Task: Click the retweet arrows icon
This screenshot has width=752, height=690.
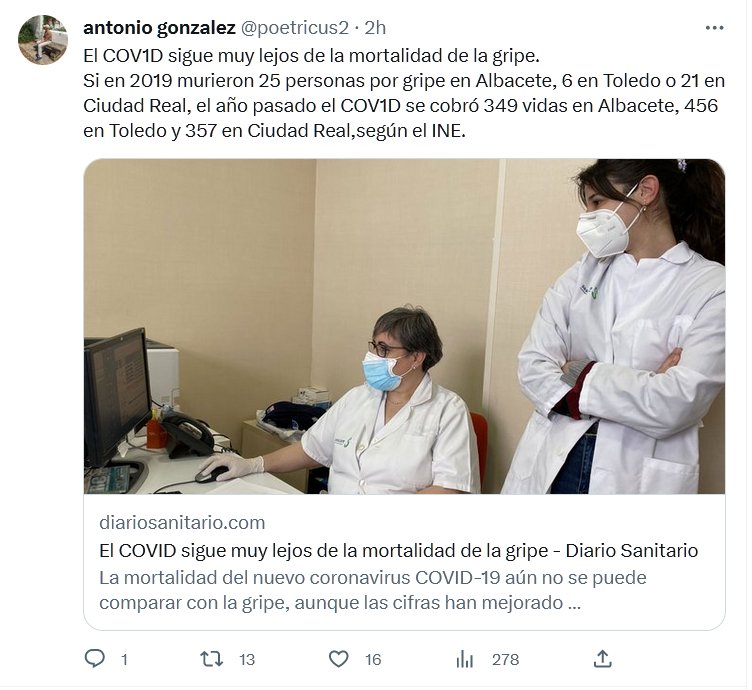Action: click(x=212, y=659)
